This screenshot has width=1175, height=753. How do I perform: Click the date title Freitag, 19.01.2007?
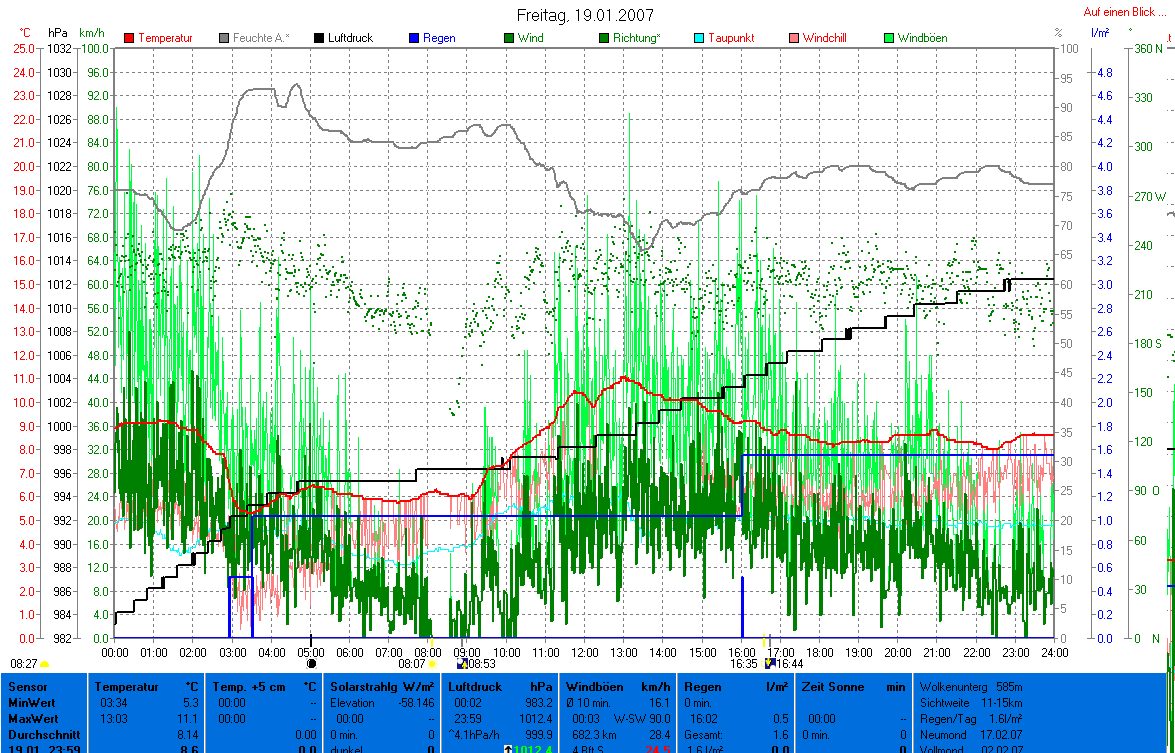pyautogui.click(x=586, y=15)
